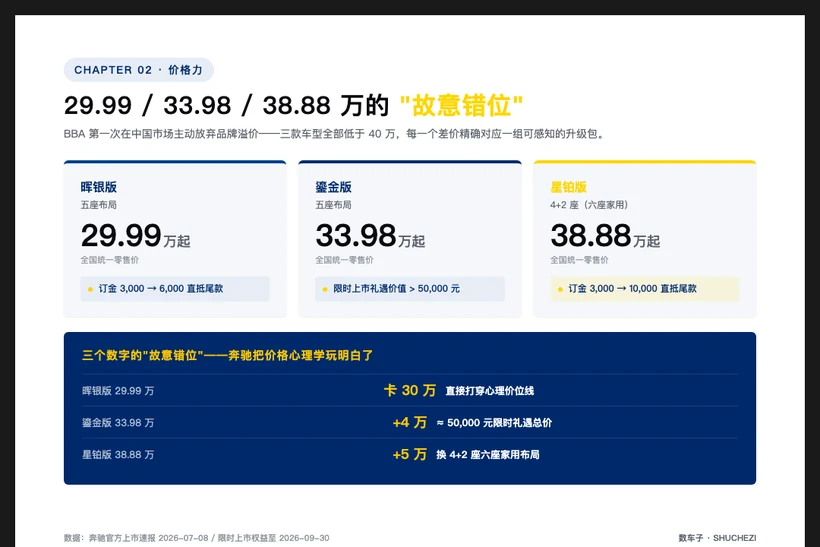Viewport: 820px width, 547px height.
Task: Click the blue panel heading 三个数字的"故意错位"
Action: pyautogui.click(x=227, y=356)
